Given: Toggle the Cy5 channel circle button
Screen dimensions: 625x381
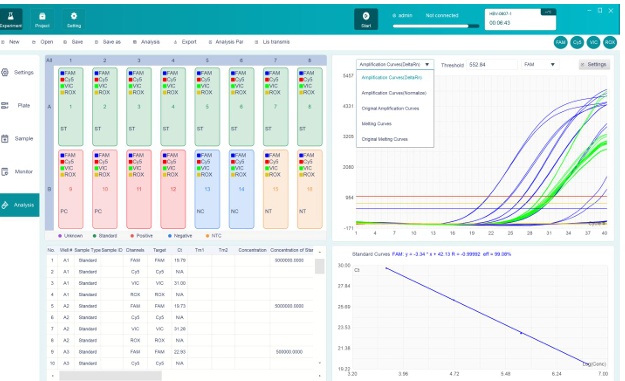Looking at the screenshot, I should pyautogui.click(x=577, y=42).
